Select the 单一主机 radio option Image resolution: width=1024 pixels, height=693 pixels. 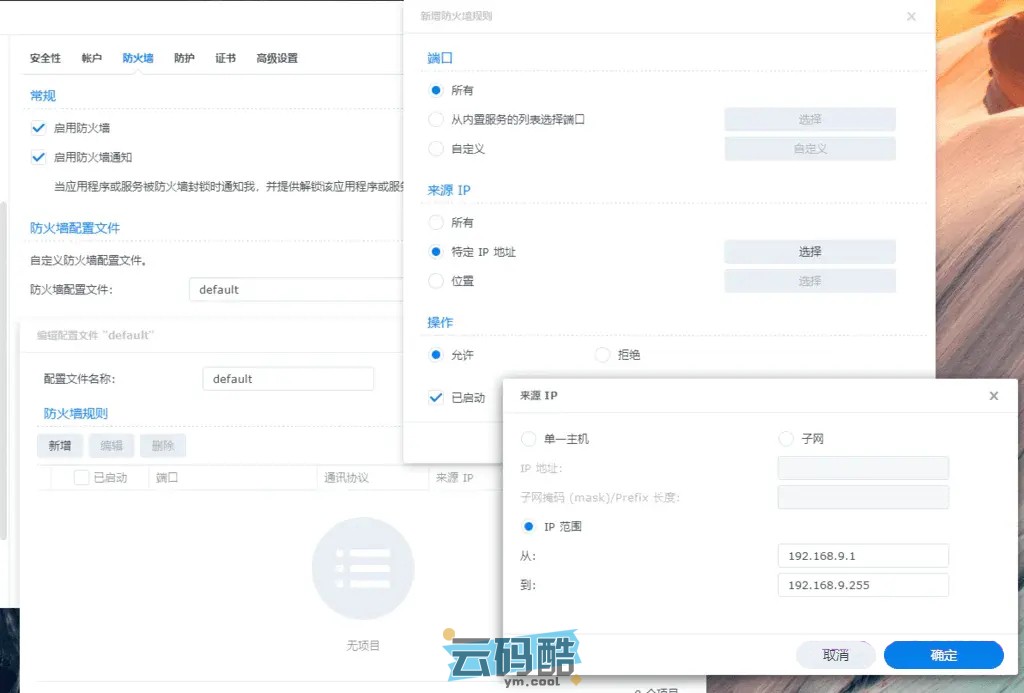(529, 439)
